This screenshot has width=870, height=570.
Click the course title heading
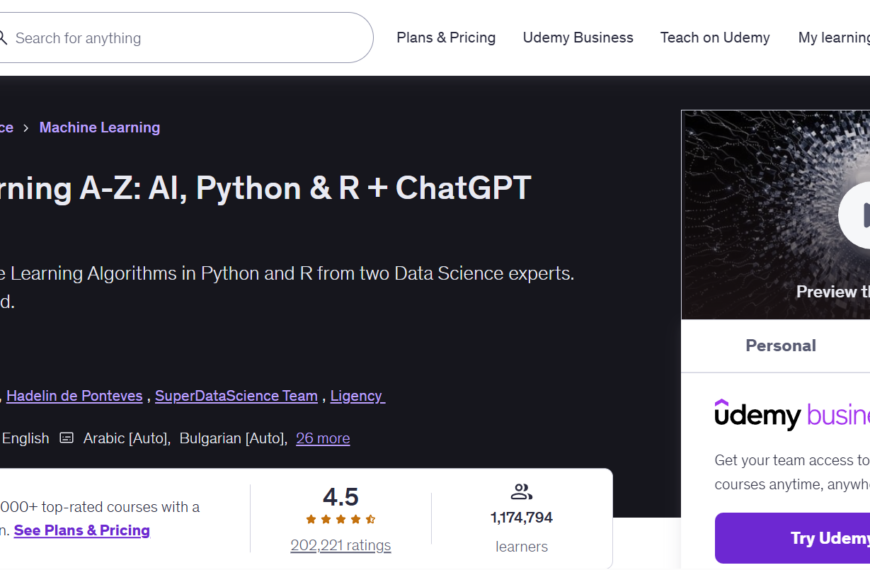click(x=266, y=188)
